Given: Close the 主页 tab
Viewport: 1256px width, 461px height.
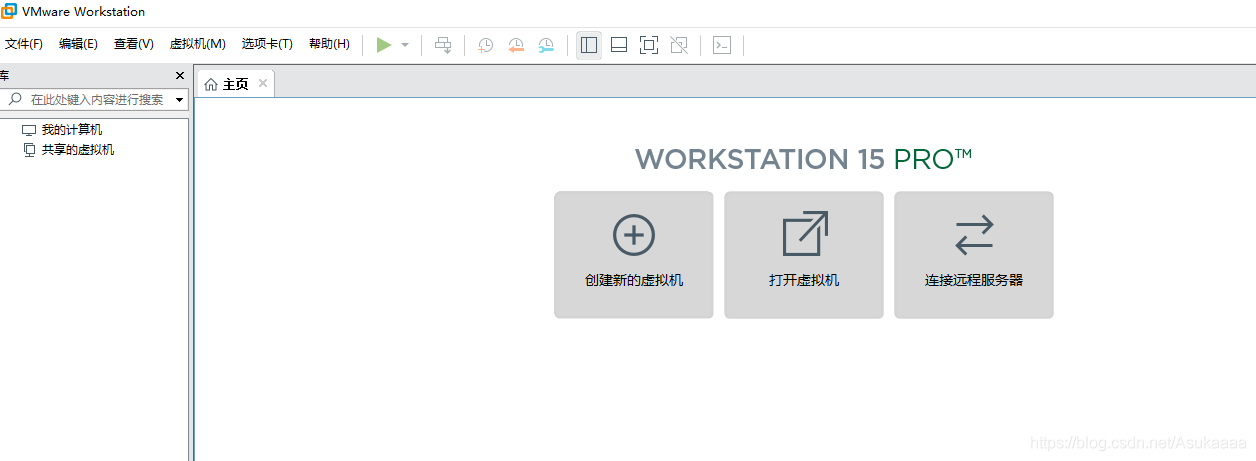Looking at the screenshot, I should (x=263, y=83).
